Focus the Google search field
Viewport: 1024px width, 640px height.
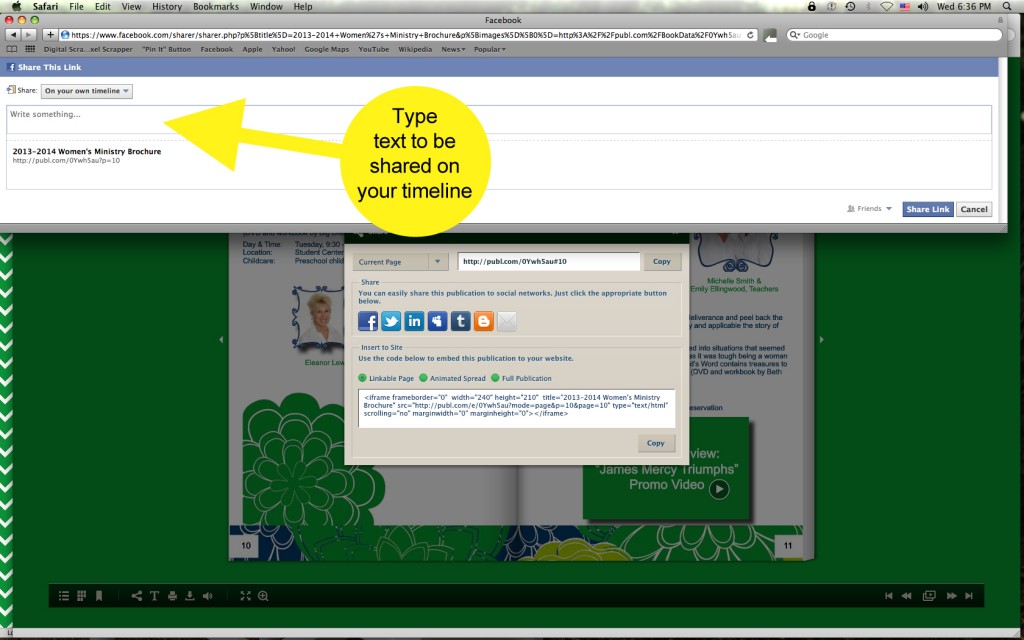[x=894, y=35]
